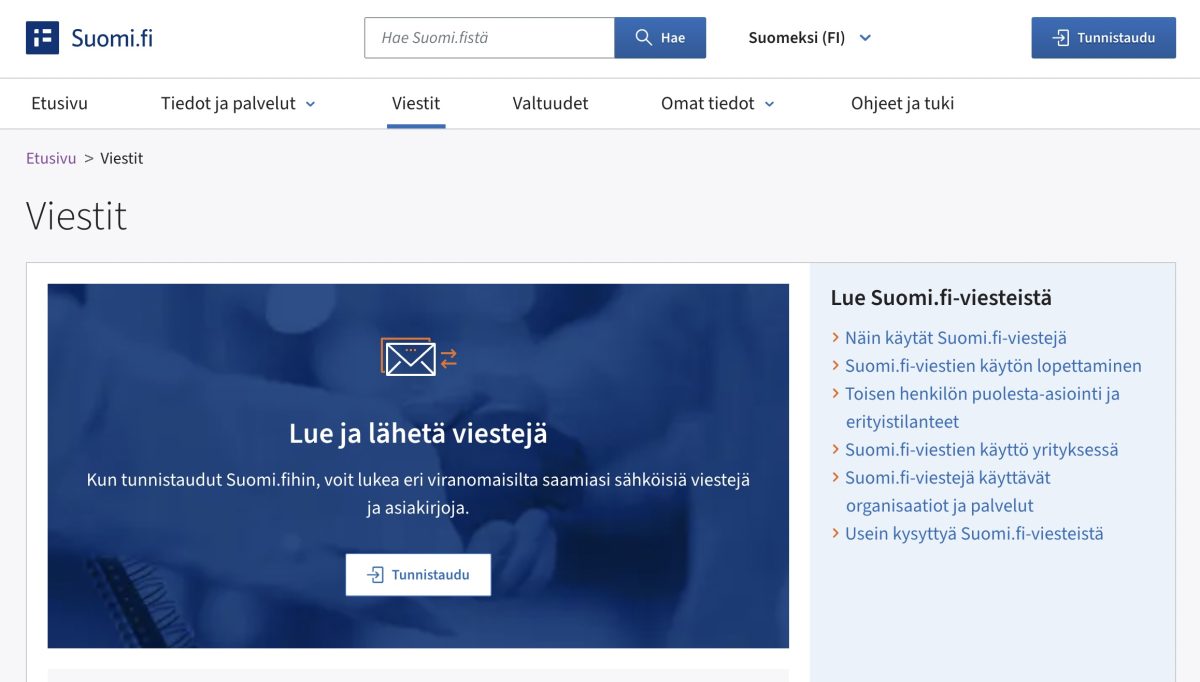Screen dimensions: 1200x682
Task: Open the 'Etusivu' breadcrumb link
Action: point(51,158)
